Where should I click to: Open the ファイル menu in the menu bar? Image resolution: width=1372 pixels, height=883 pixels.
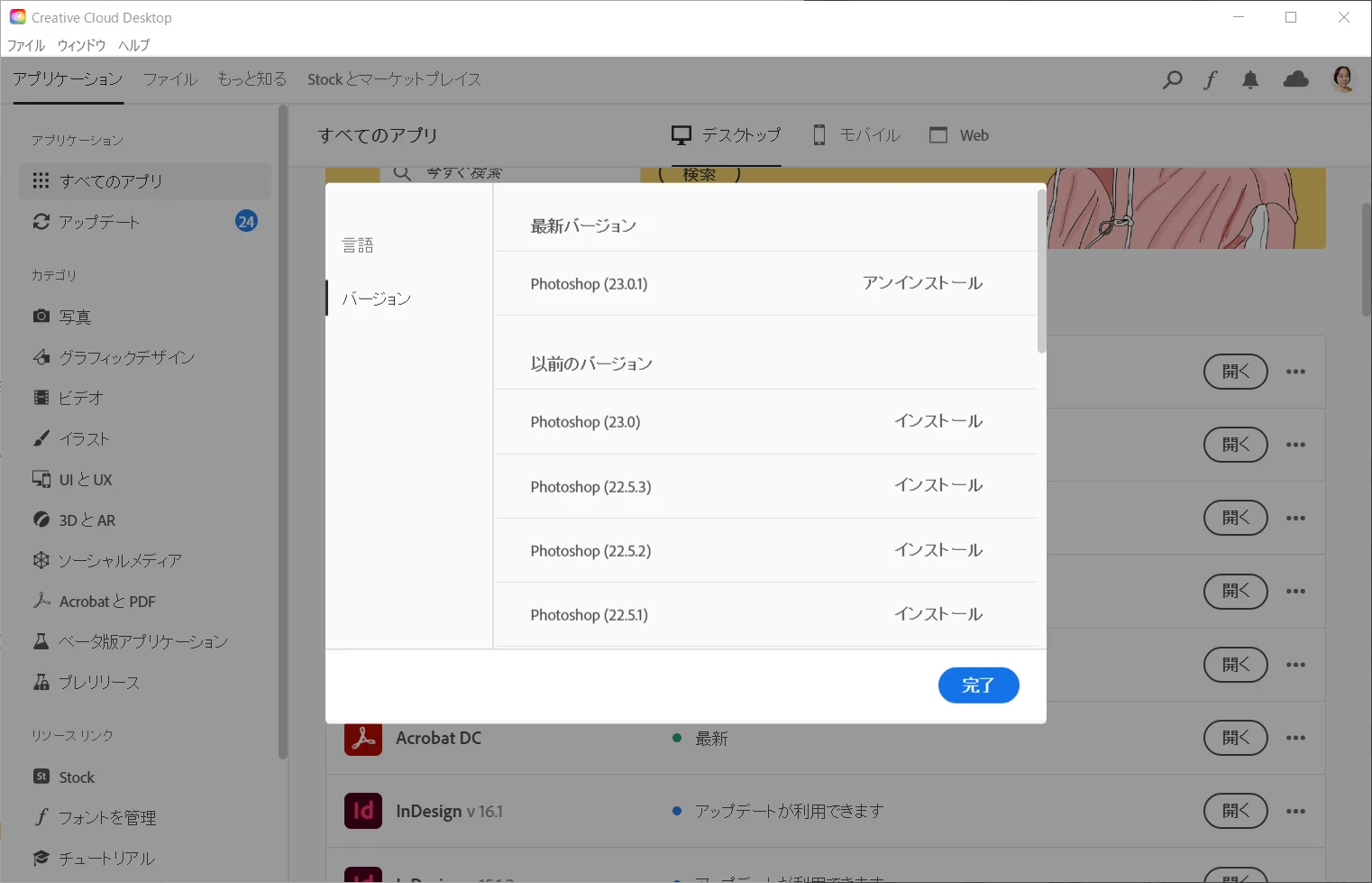(x=26, y=45)
